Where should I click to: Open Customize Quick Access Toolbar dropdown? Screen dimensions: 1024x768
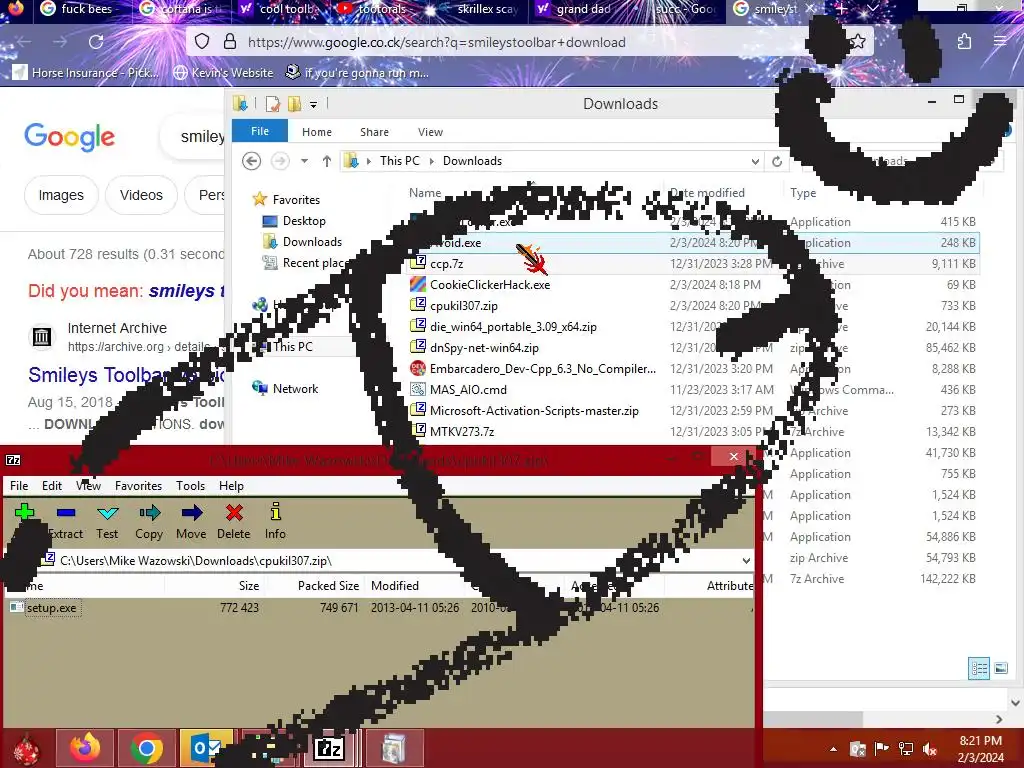(x=313, y=104)
